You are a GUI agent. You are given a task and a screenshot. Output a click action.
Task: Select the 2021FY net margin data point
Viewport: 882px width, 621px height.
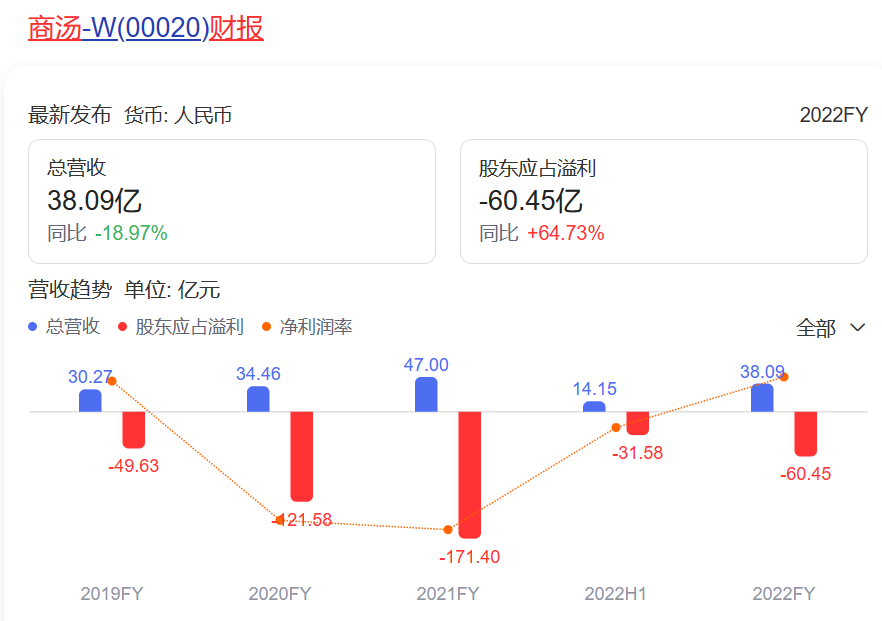pyautogui.click(x=448, y=529)
